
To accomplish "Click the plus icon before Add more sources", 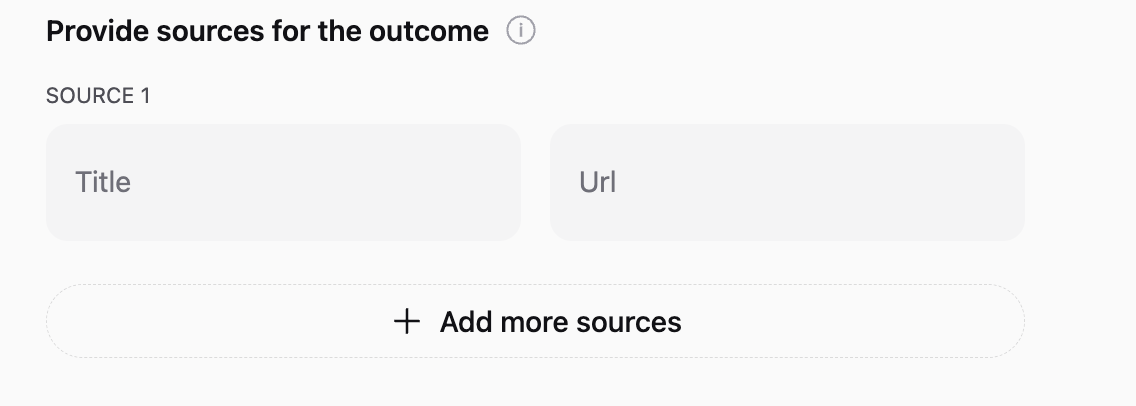I will tap(406, 322).
